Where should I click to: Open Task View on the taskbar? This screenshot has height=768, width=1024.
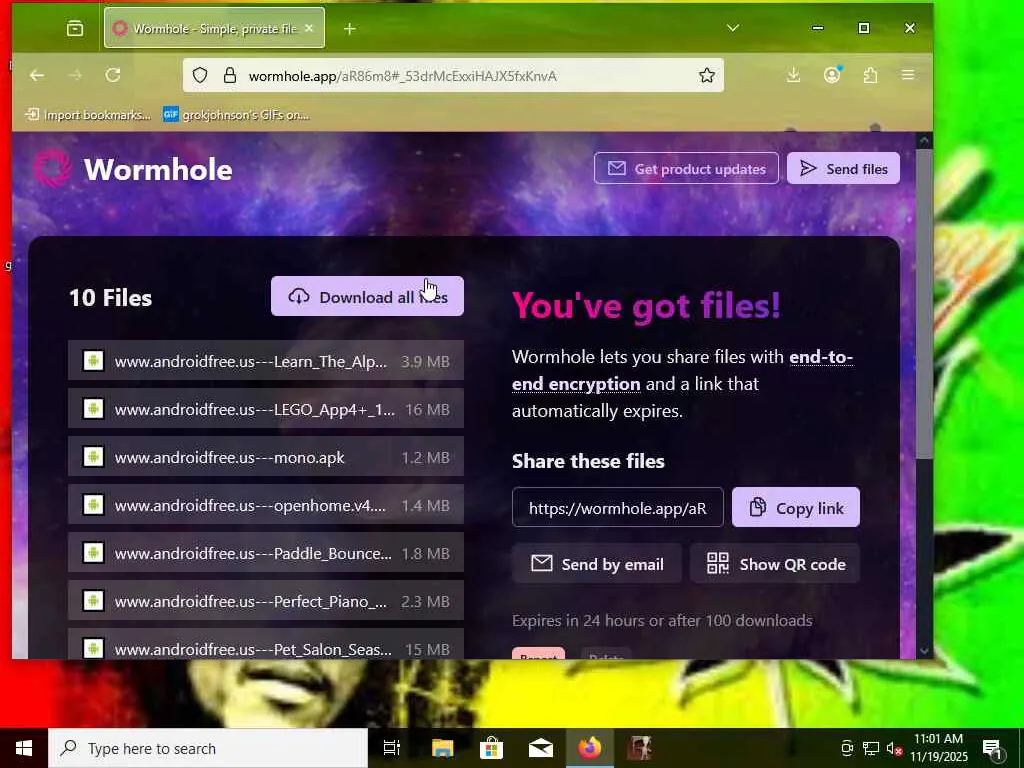[x=392, y=748]
